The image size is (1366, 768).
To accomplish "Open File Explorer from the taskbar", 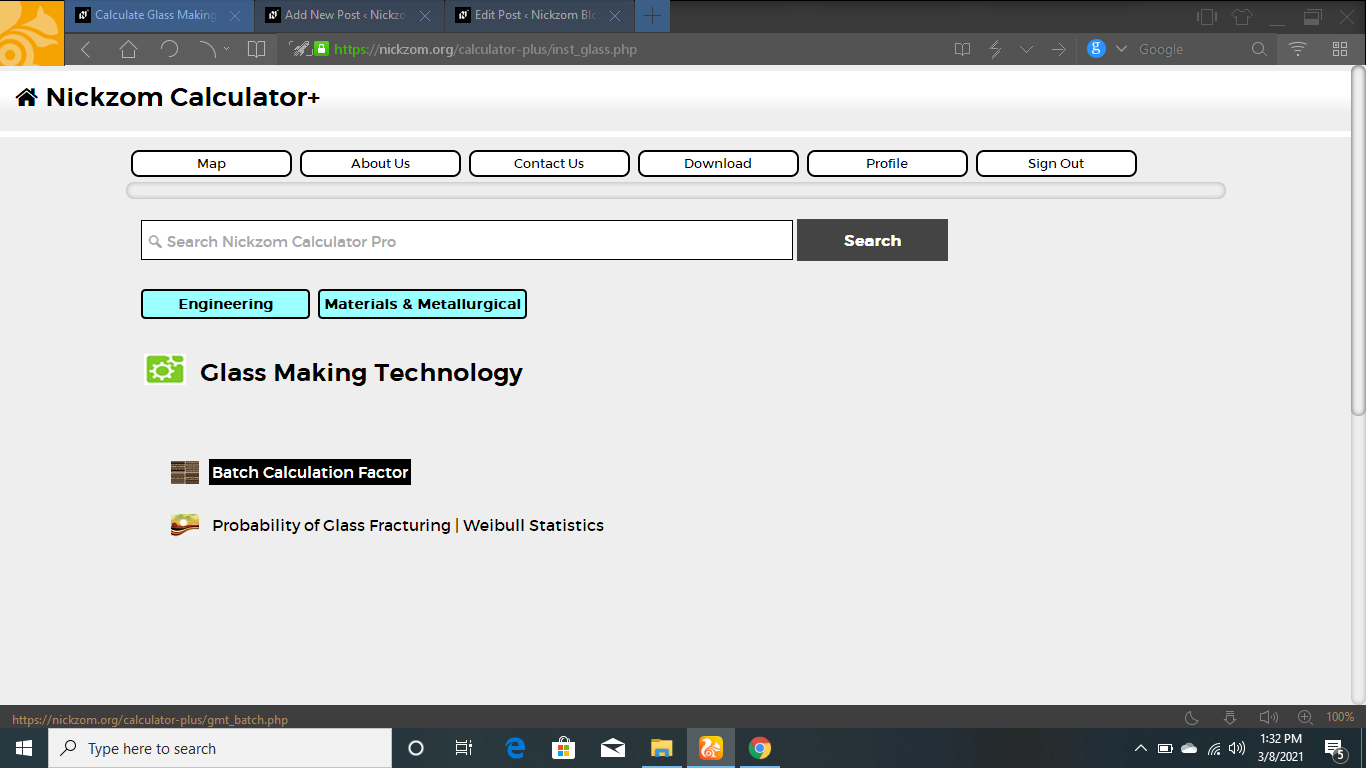I will pyautogui.click(x=662, y=748).
